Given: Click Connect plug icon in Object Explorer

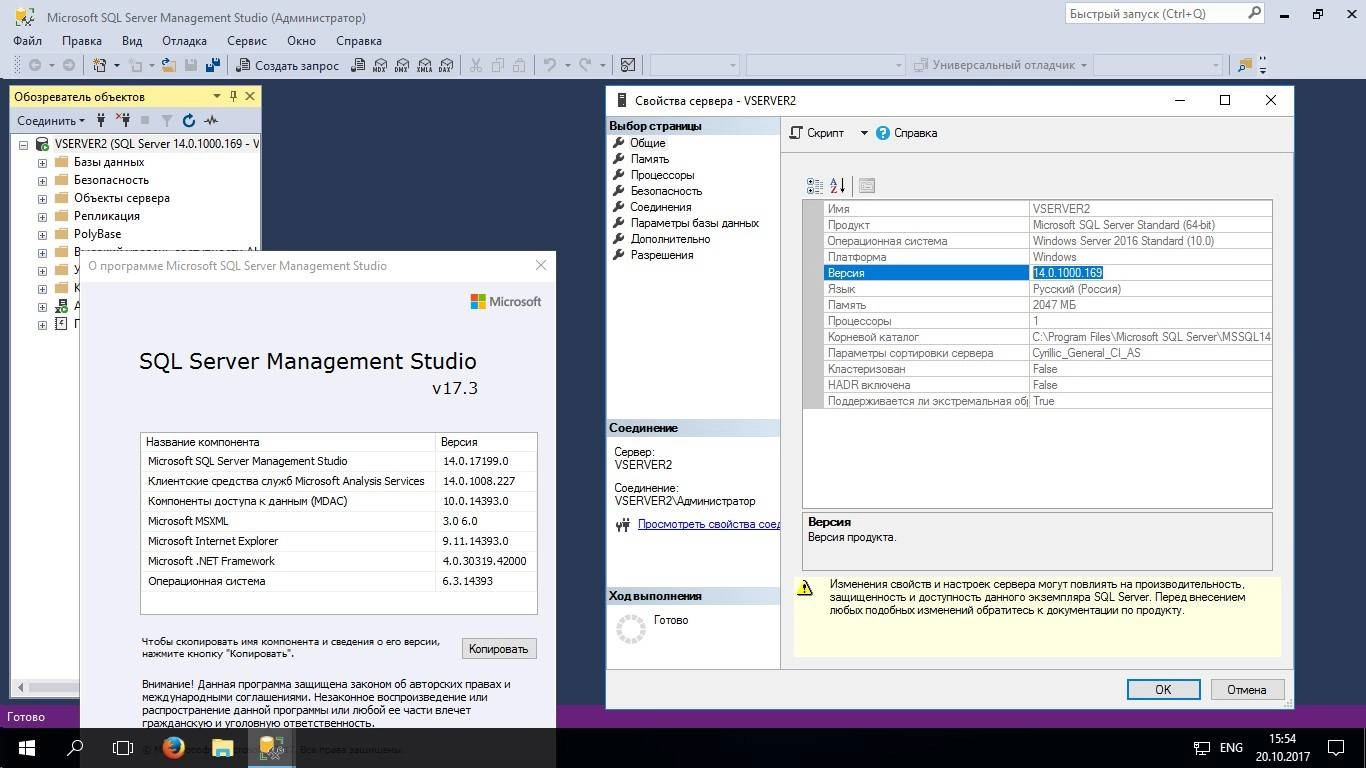Looking at the screenshot, I should tap(101, 120).
